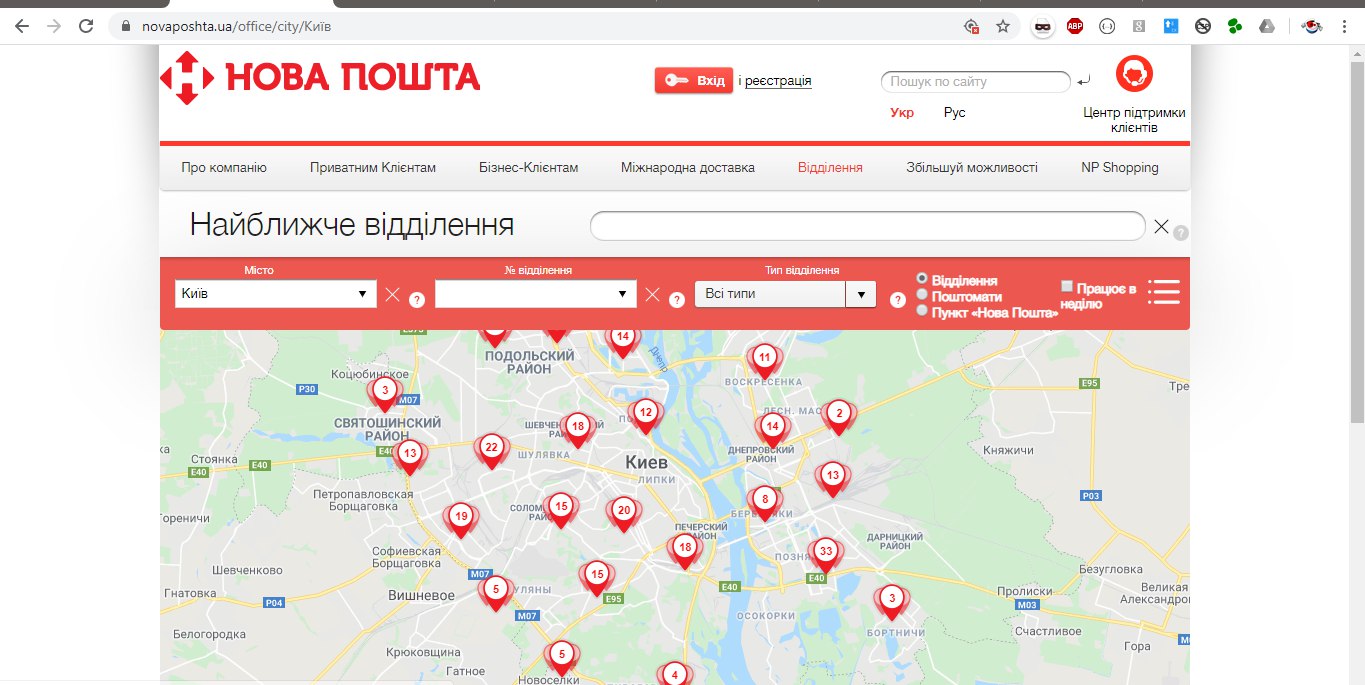Switch to list view icon
Viewport: 1365px width, 685px height.
(1164, 291)
